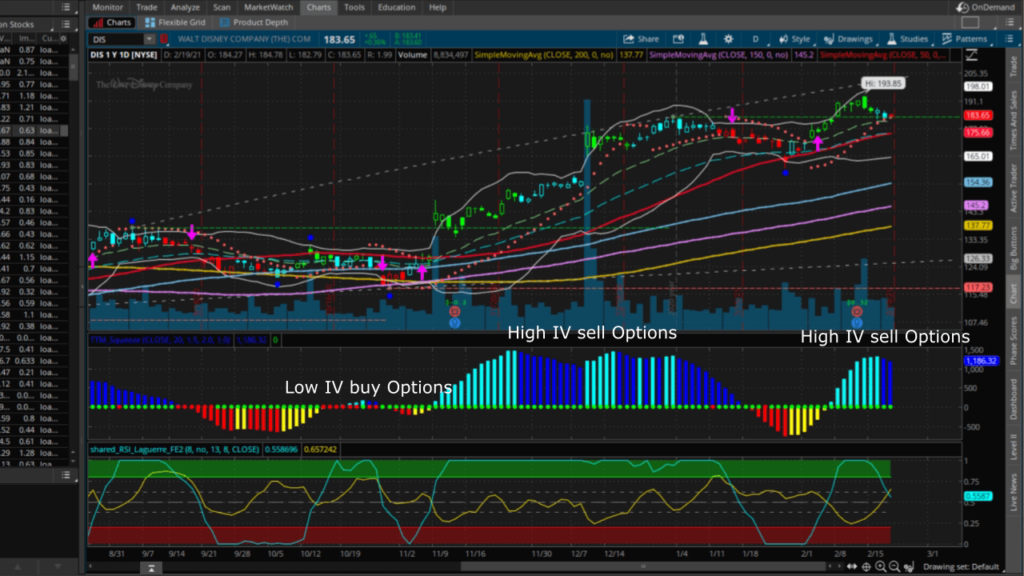This screenshot has height=576, width=1024.
Task: Go to the Scan tab
Action: pos(221,7)
